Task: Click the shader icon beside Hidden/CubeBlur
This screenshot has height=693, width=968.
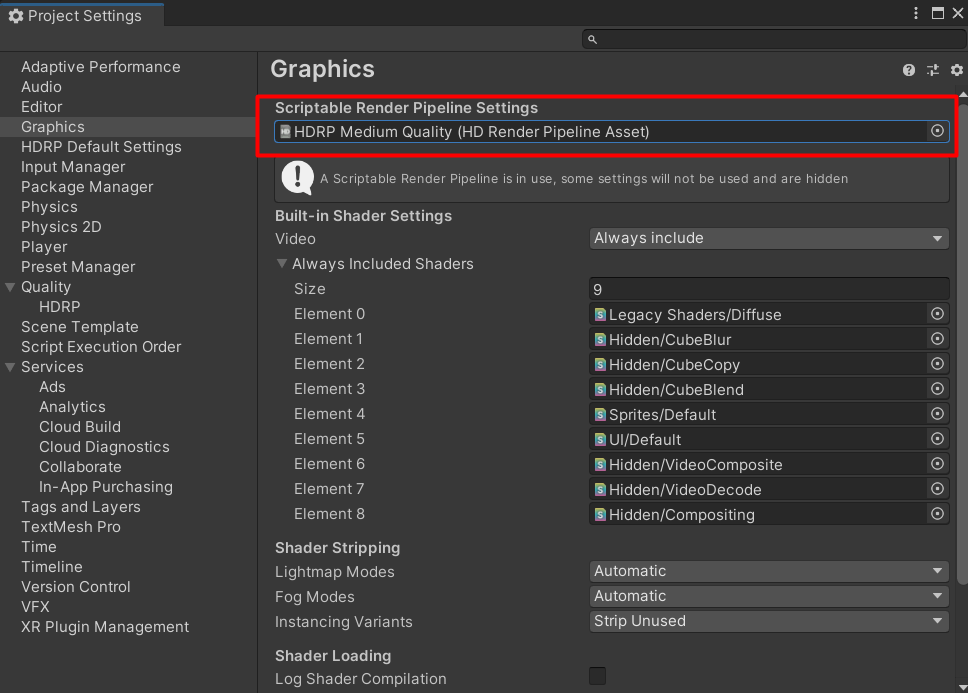Action: click(600, 339)
